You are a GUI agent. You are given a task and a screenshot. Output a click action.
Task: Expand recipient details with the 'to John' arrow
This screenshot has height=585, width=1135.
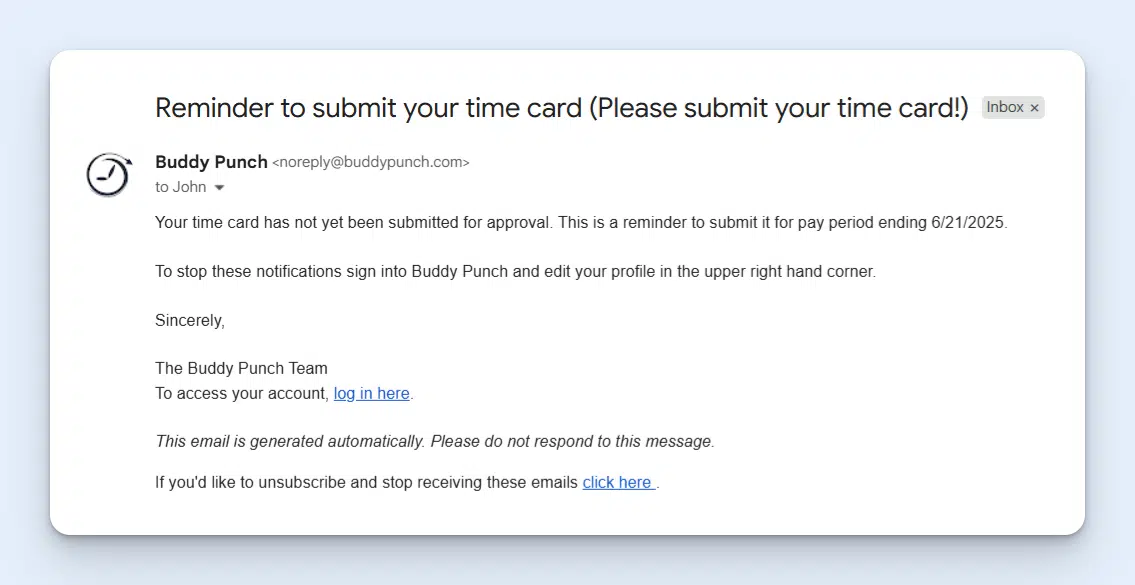tap(219, 187)
